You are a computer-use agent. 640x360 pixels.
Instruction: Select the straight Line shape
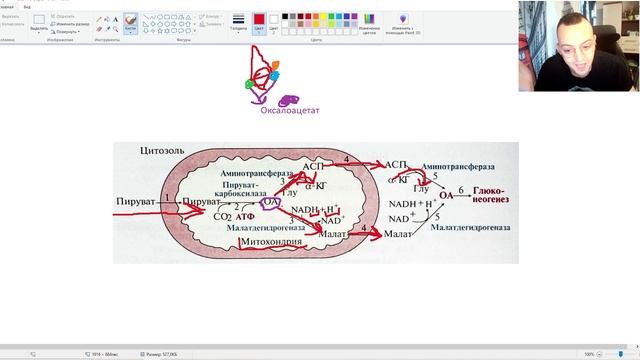click(x=146, y=18)
